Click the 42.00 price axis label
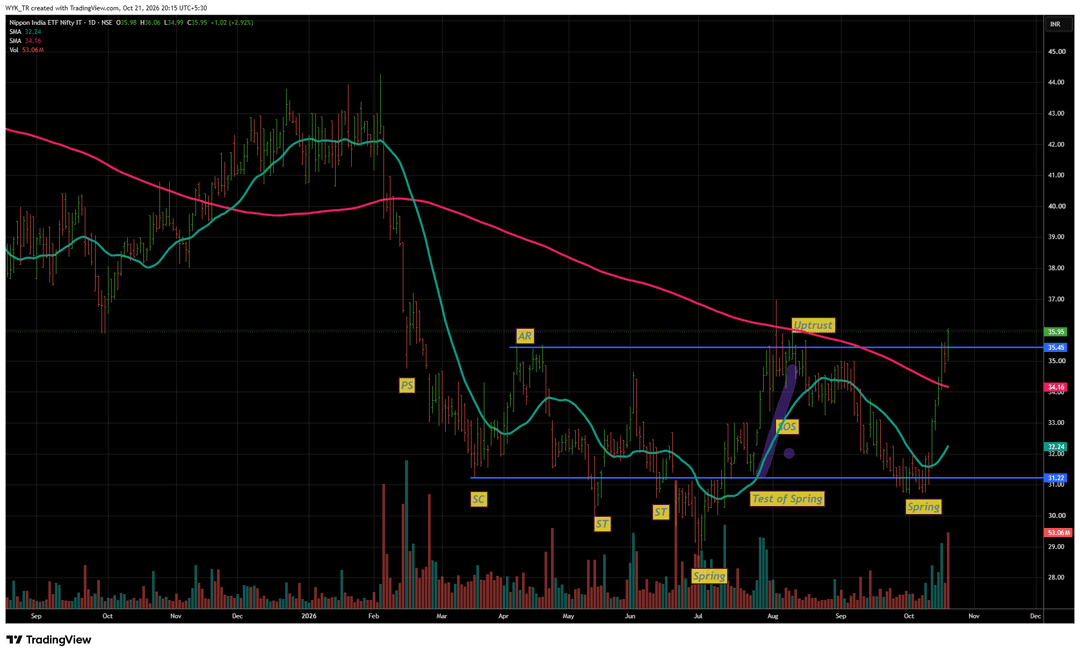The width and height of the screenshot is (1080, 656). point(1056,145)
